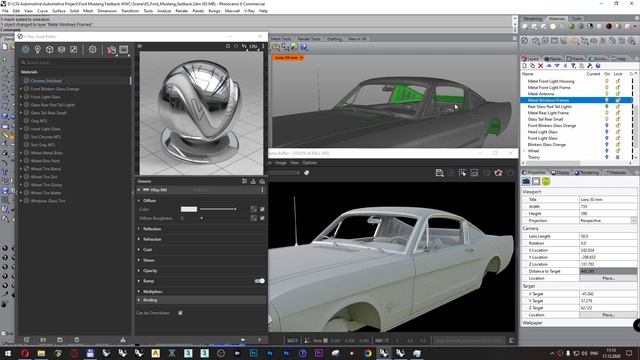Click the open folder icon at Asset Editor bottom
Image resolution: width=640 pixels, height=360 pixels.
tap(43, 340)
